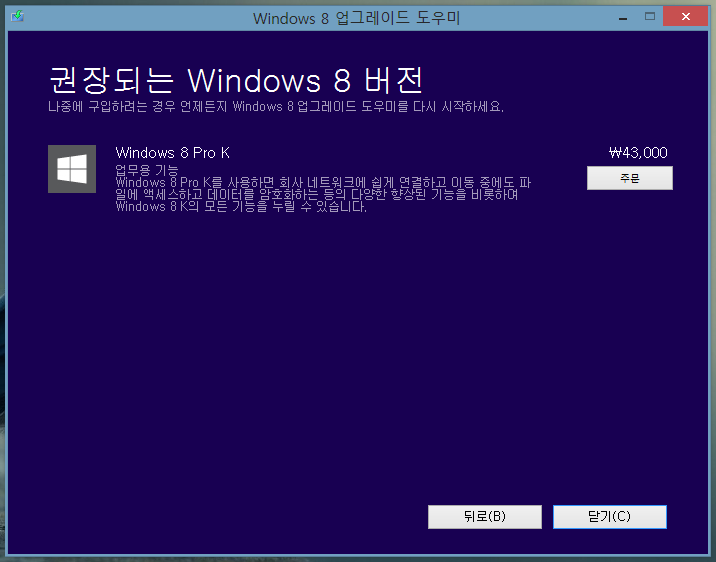This screenshot has height=562, width=716.
Task: Click the 주문 order button
Action: coord(630,178)
